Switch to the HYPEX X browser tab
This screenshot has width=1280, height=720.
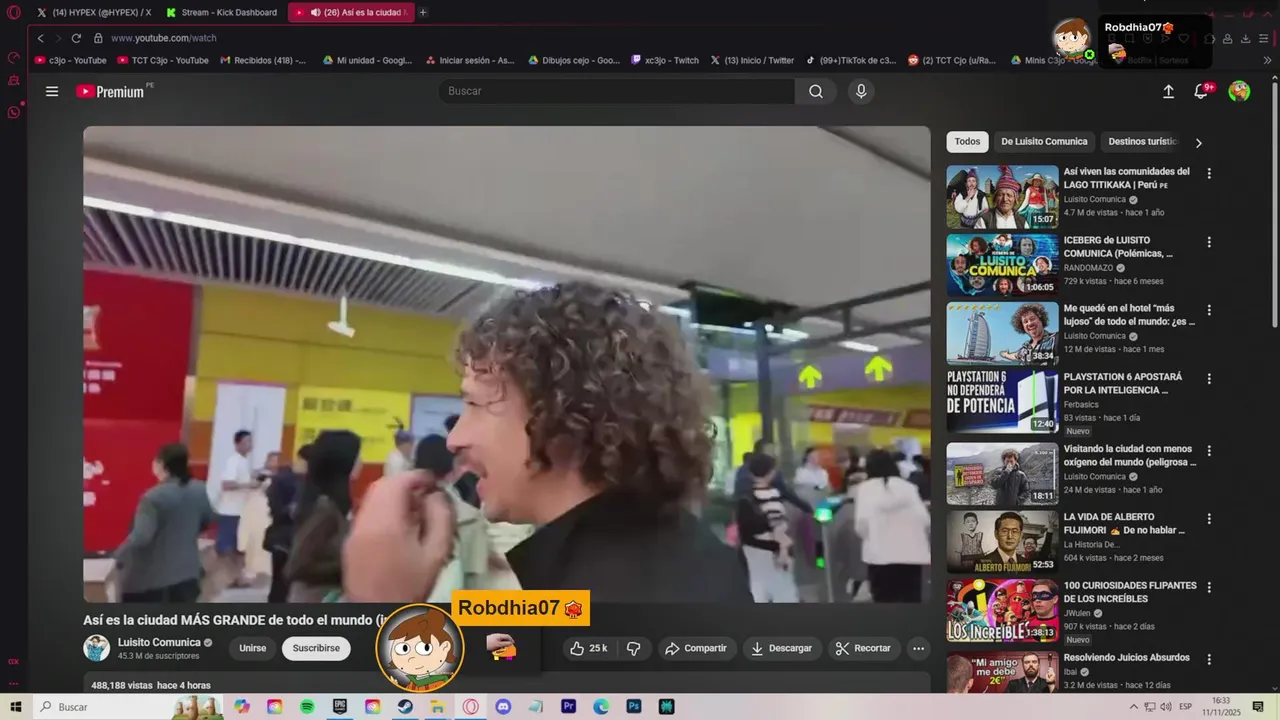click(94, 12)
